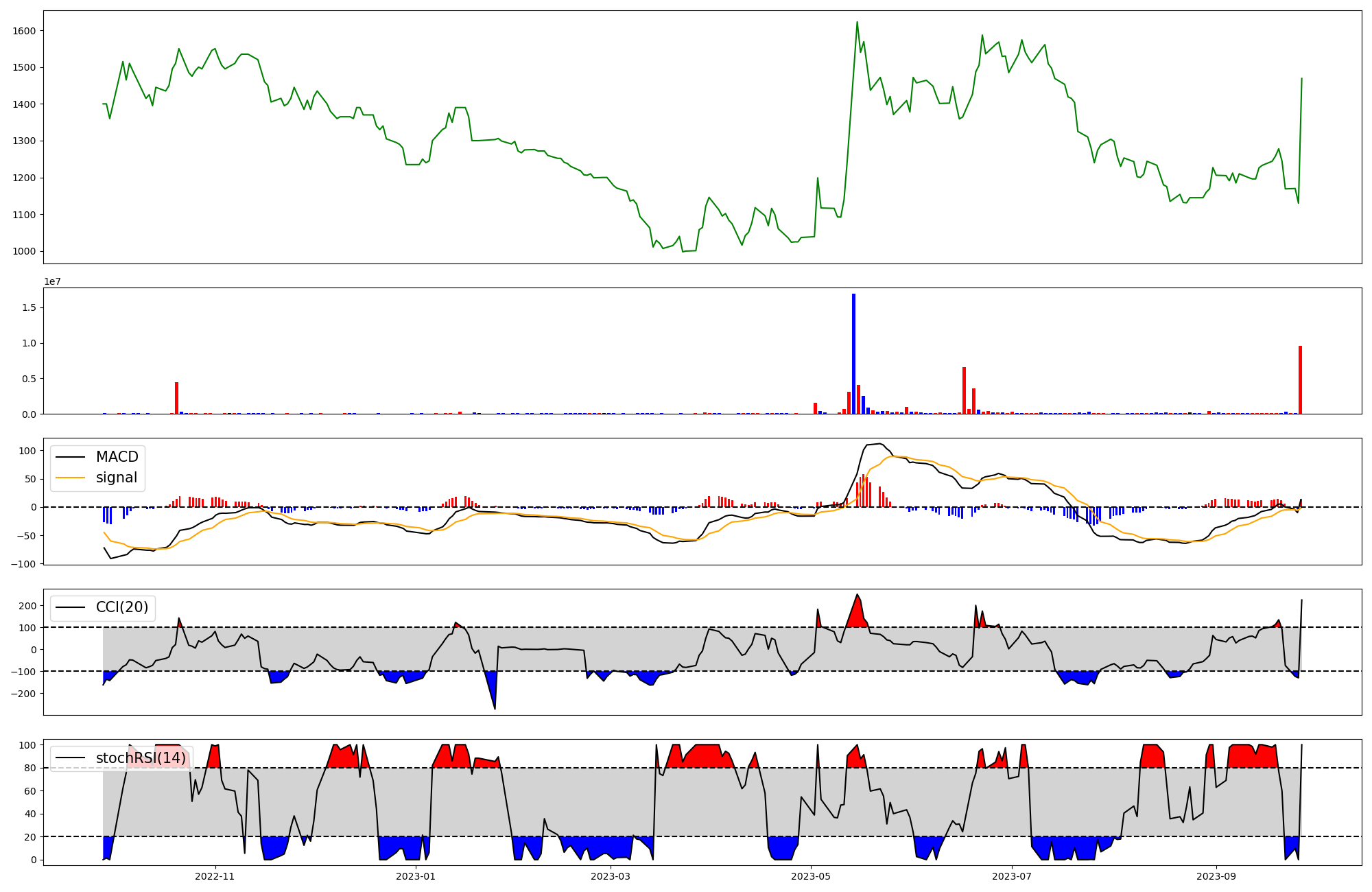
Task: Click the tallest blue volume bar
Action: click(x=853, y=353)
